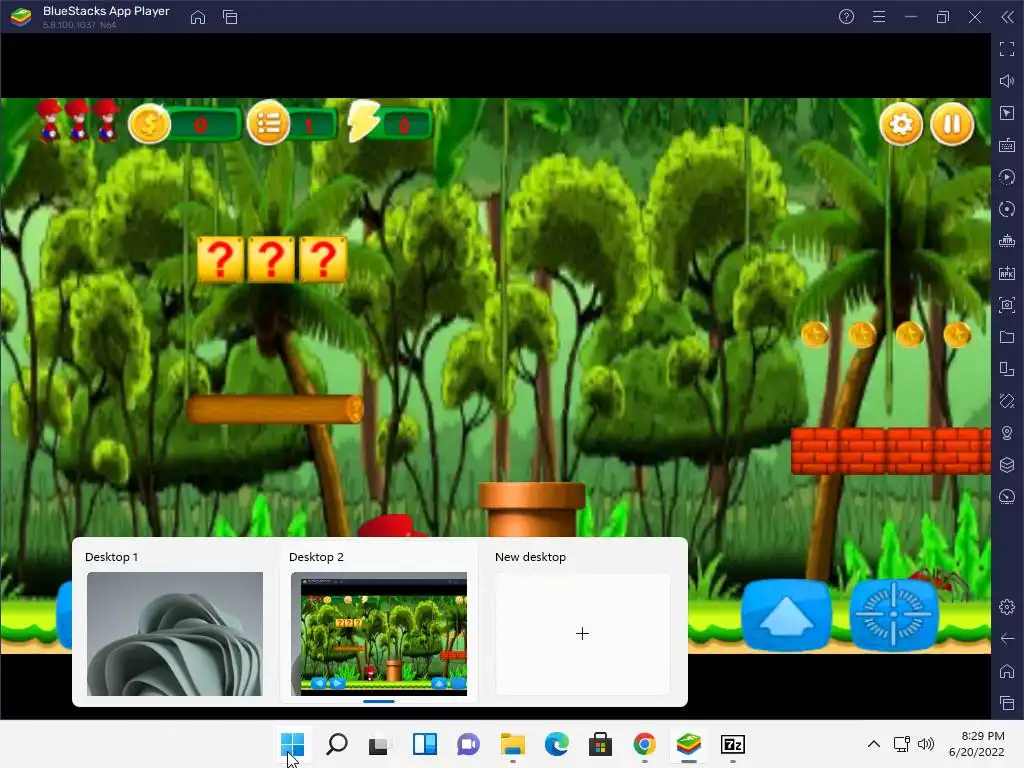Screen dimensions: 1024x768
Task: Set location with sidebar pin icon
Action: (x=1007, y=433)
